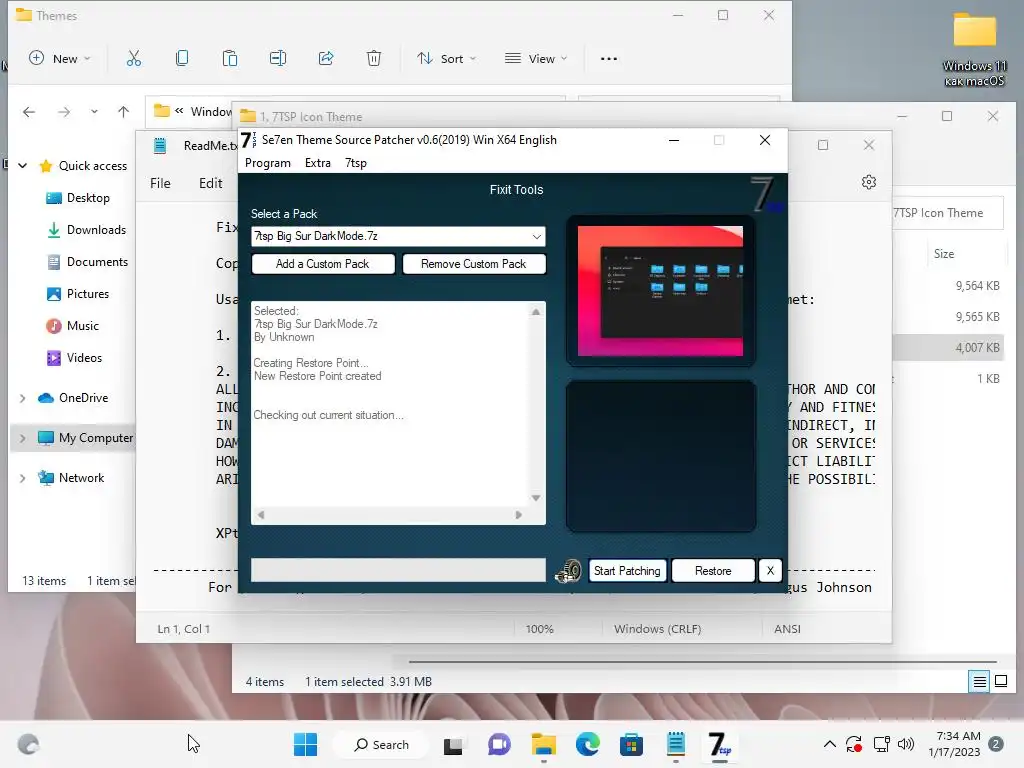Click the Start Patching button
Viewport: 1024px width, 768px height.
[x=627, y=571]
